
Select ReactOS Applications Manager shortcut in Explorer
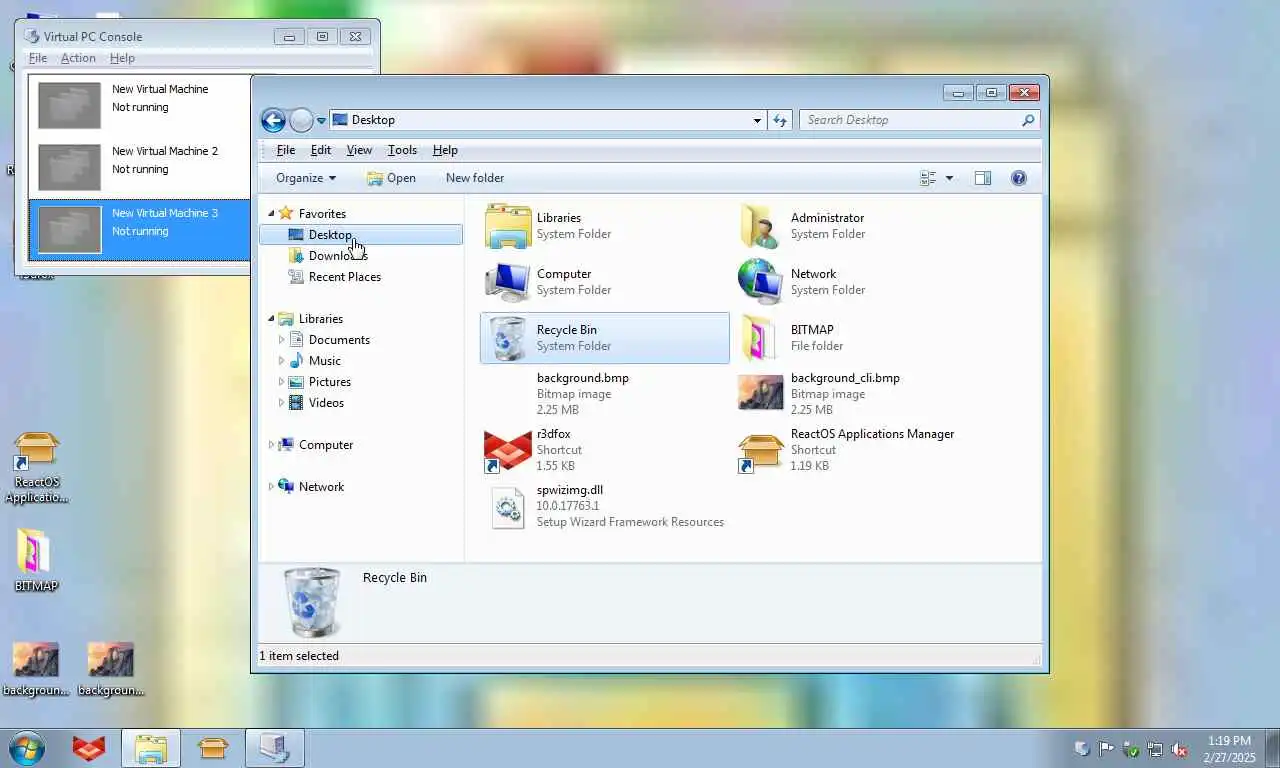(761, 450)
